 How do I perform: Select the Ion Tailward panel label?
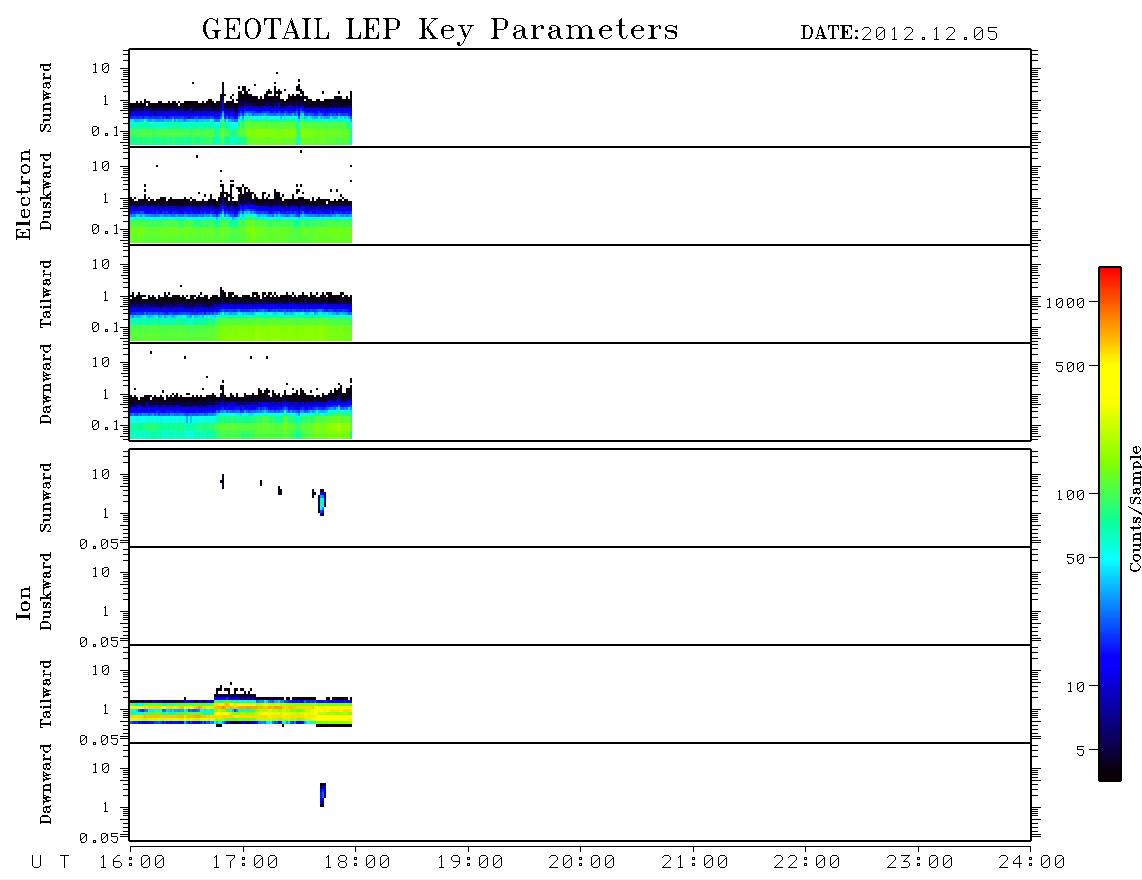point(46,694)
